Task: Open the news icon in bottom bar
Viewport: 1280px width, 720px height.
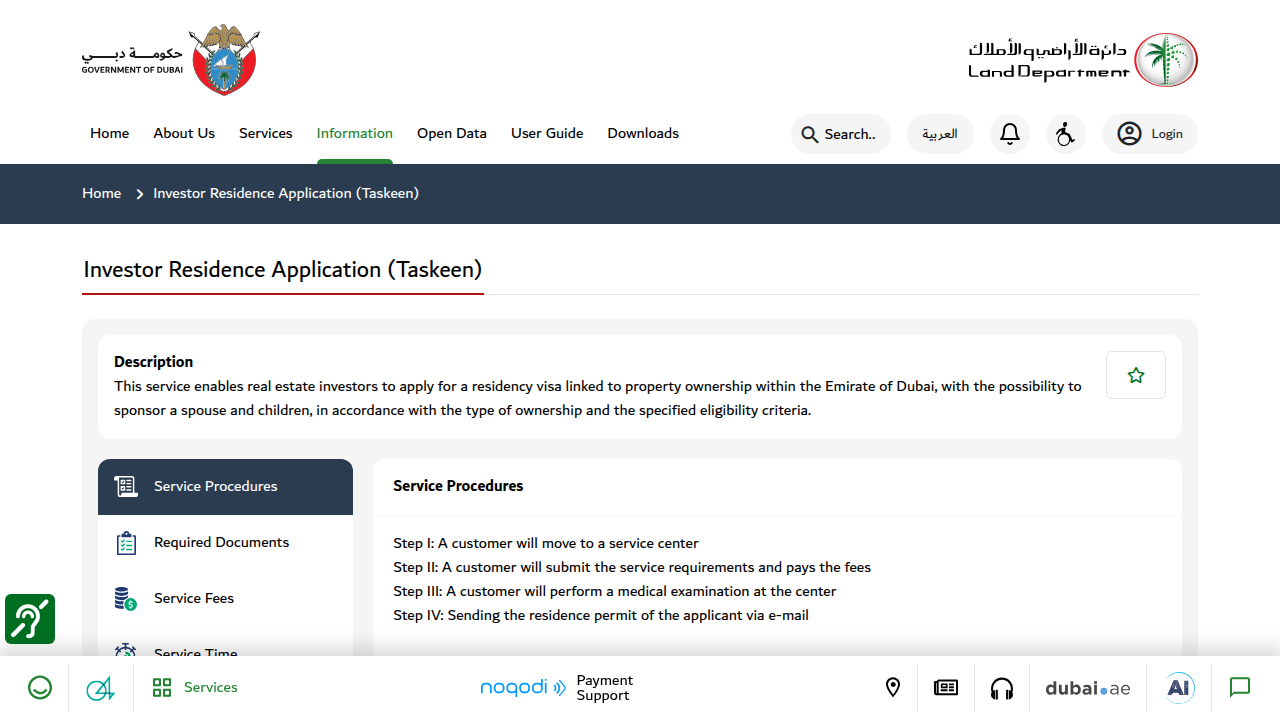Action: [946, 688]
